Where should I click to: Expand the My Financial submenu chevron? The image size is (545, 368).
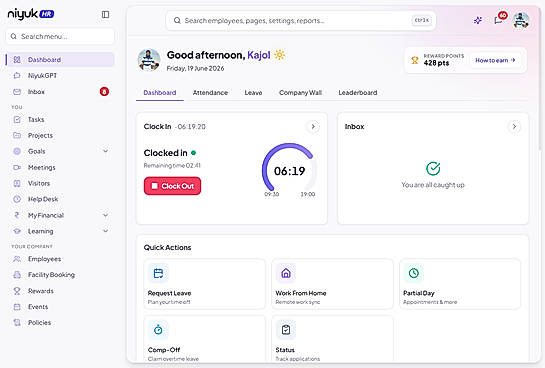tap(105, 215)
